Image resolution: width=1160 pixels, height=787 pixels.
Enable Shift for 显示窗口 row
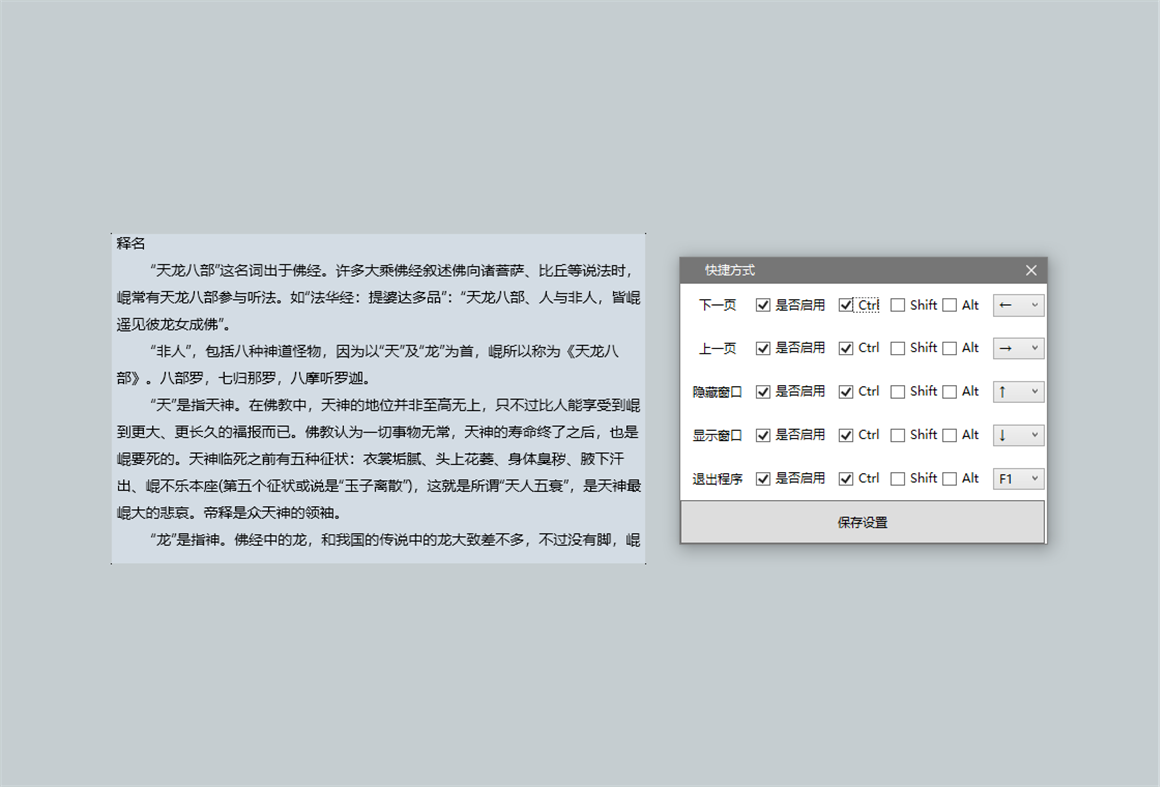tap(897, 435)
